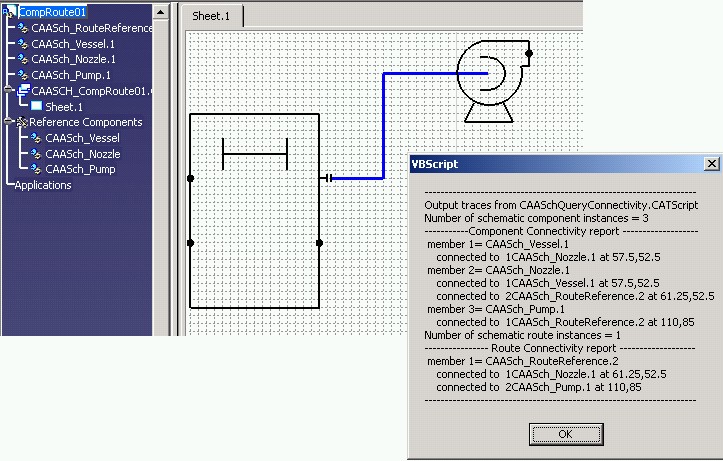Close the VBScript dialog window

coord(711,164)
